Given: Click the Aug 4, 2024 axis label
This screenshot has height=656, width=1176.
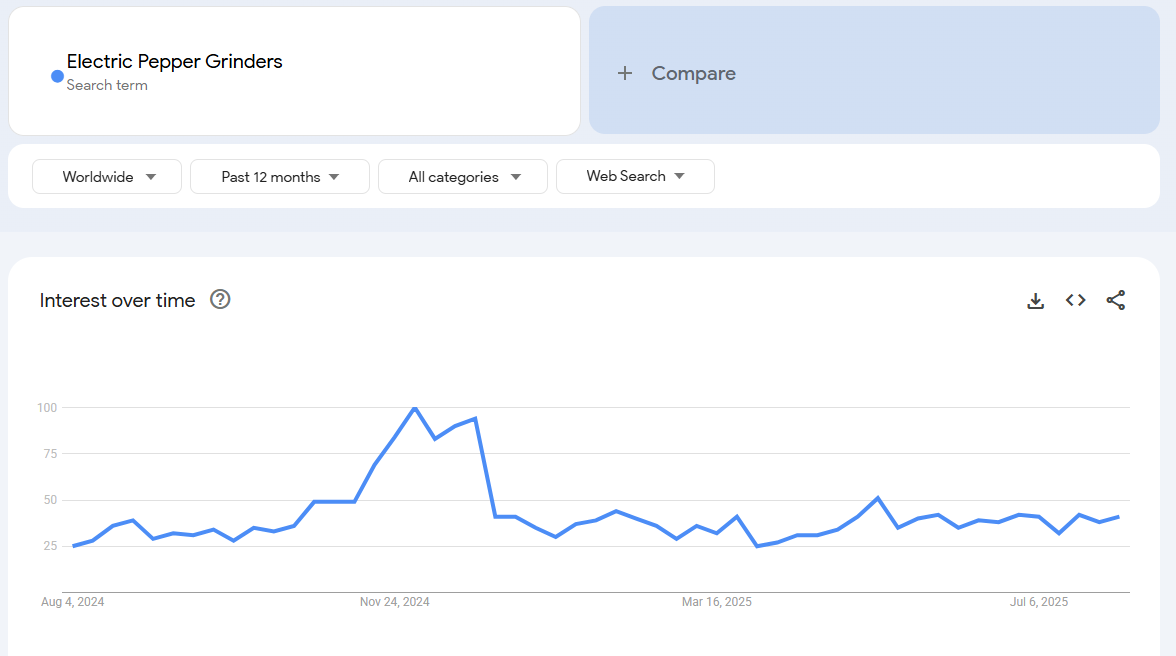Looking at the screenshot, I should [x=72, y=602].
